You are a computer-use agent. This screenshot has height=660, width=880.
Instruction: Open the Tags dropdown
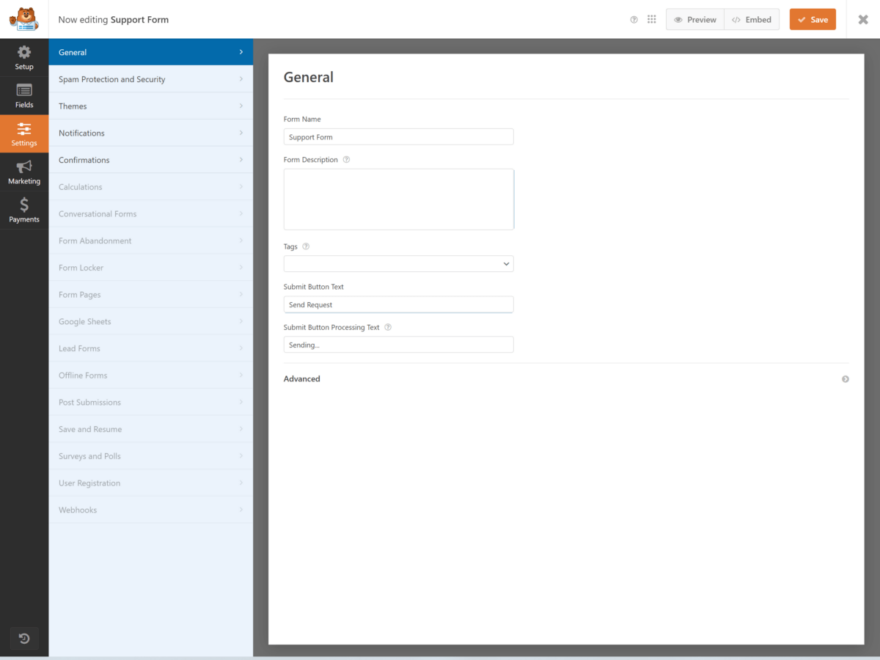click(x=398, y=263)
